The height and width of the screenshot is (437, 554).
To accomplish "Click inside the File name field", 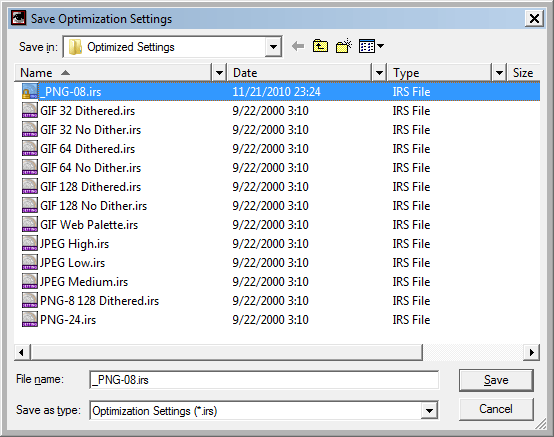I will tap(264, 380).
